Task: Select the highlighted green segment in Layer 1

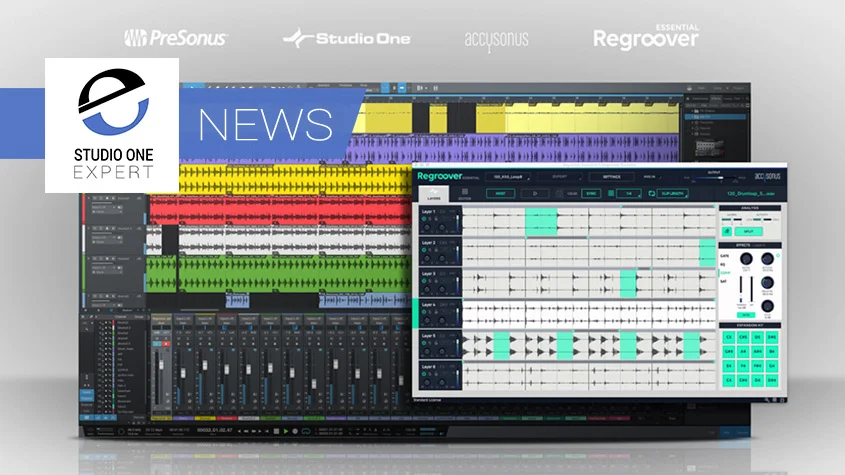Action: (x=541, y=221)
